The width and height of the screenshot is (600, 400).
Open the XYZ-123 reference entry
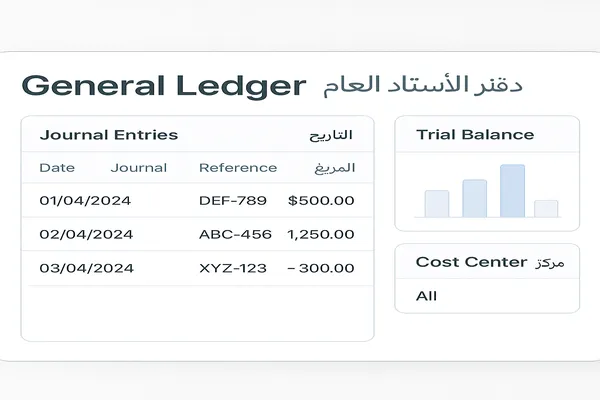[x=233, y=268]
